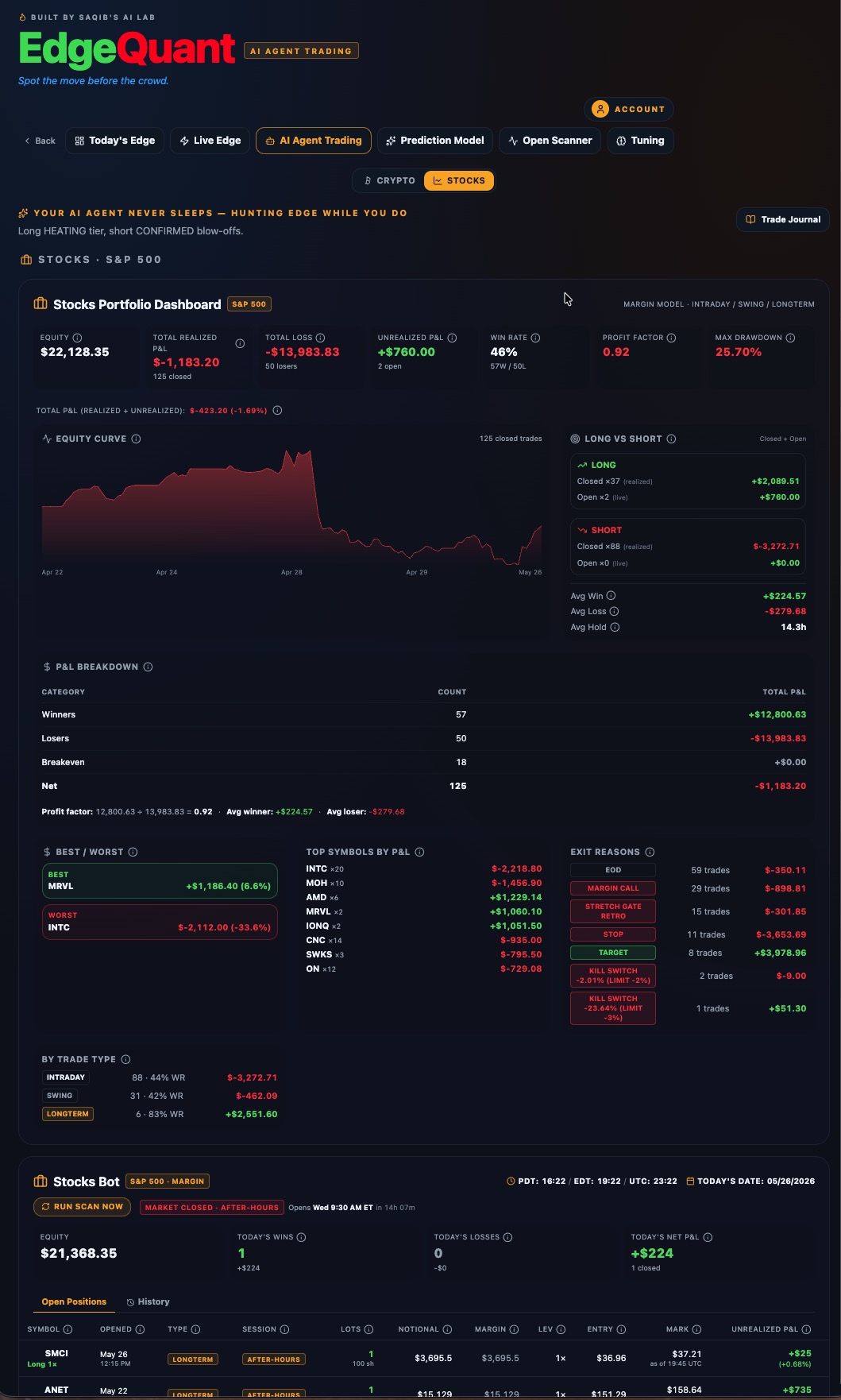Click info icon beside Today's Net P&L
Viewport: 841px width, 1400px height.
(x=708, y=1237)
